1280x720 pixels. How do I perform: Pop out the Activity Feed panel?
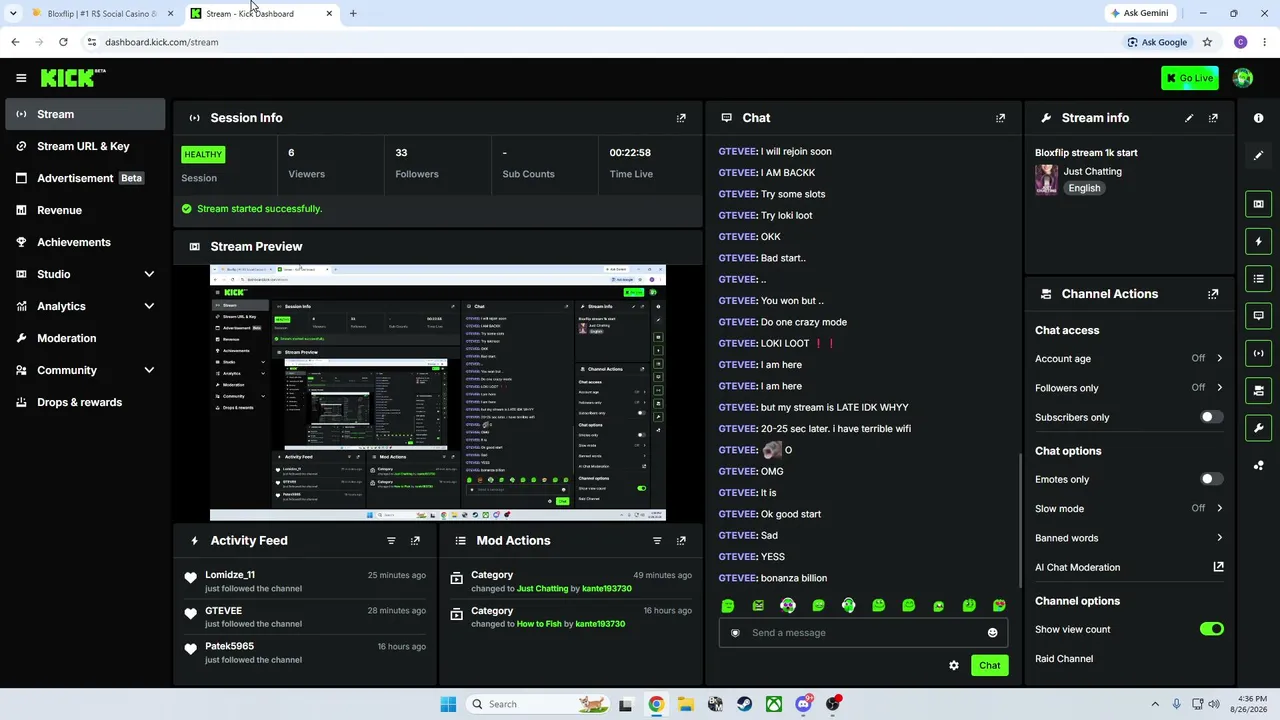coord(415,541)
